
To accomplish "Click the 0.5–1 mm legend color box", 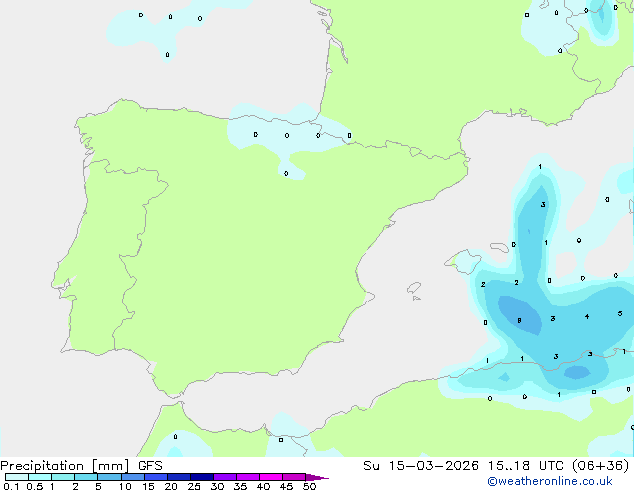I will pyautogui.click(x=40, y=477).
